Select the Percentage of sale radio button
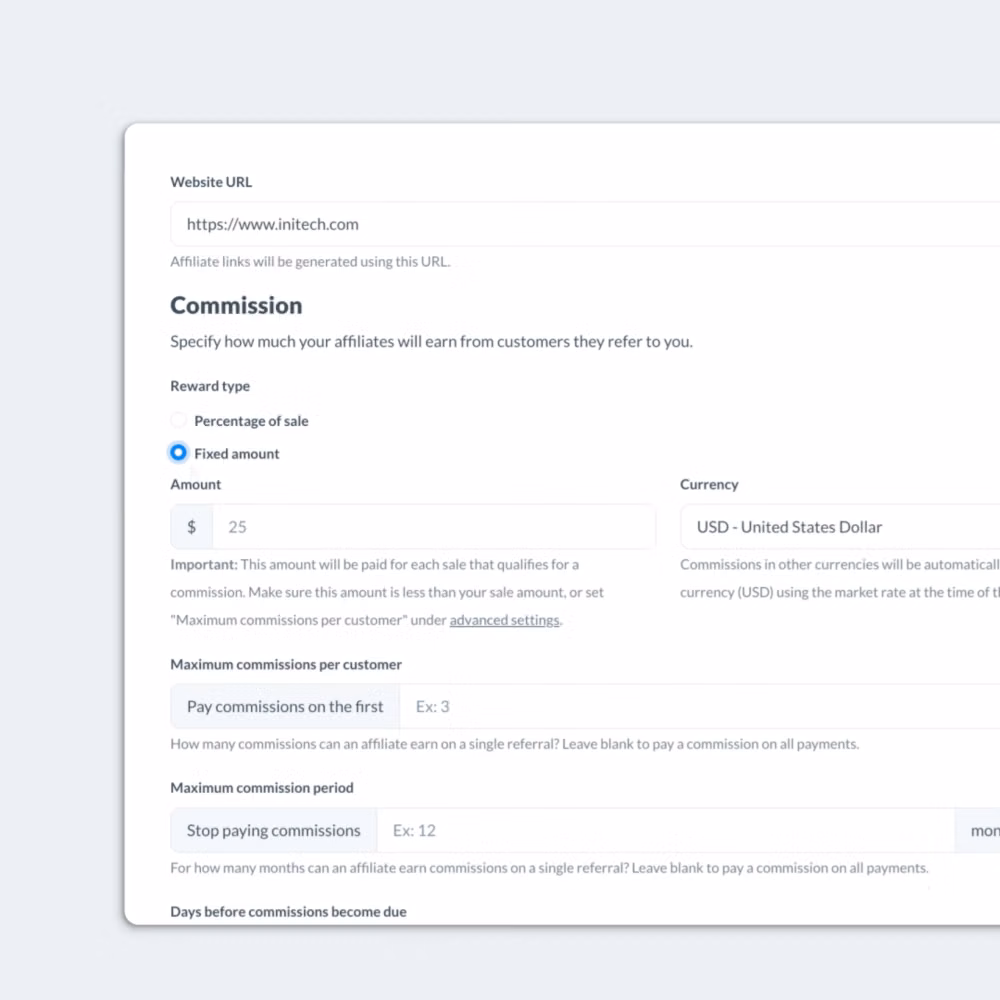 pyautogui.click(x=178, y=421)
